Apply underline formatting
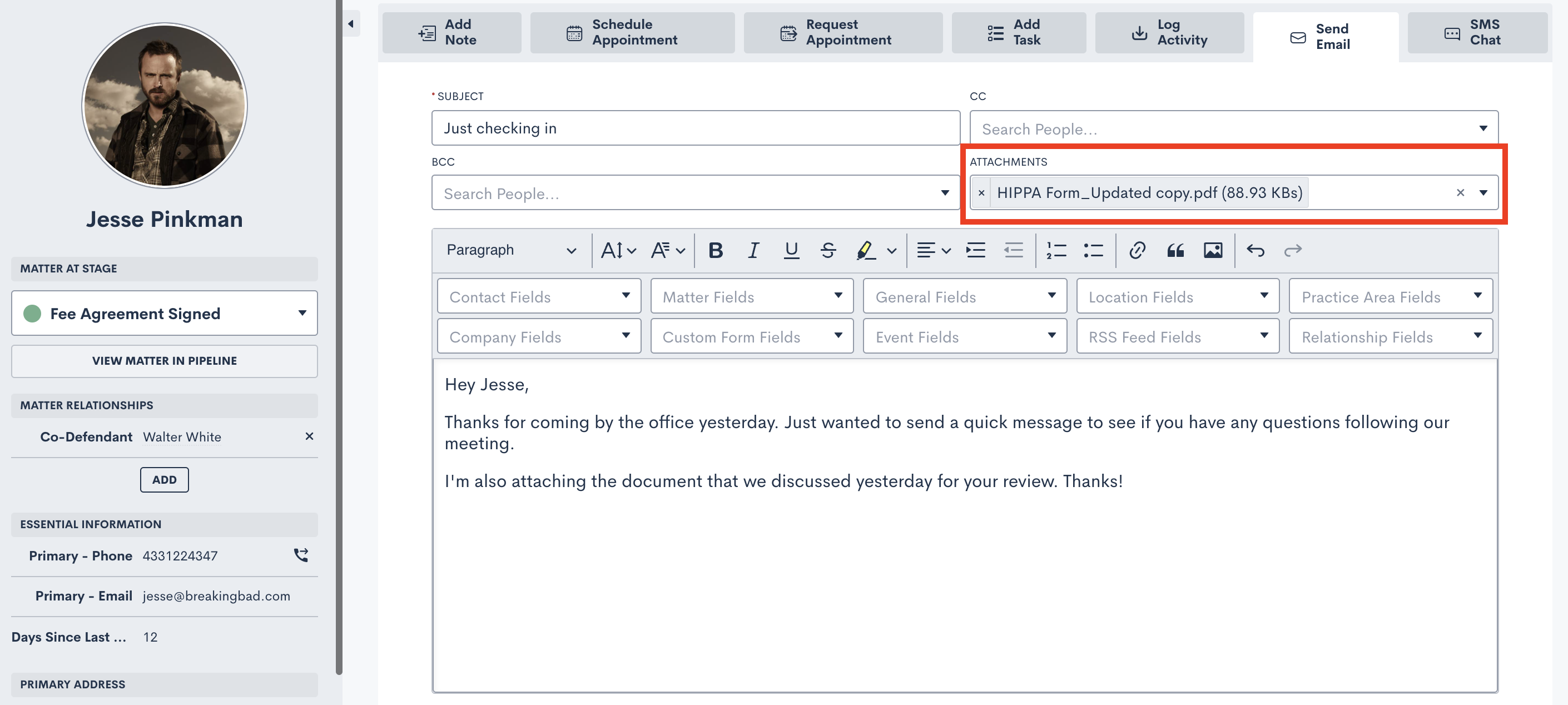 click(791, 250)
